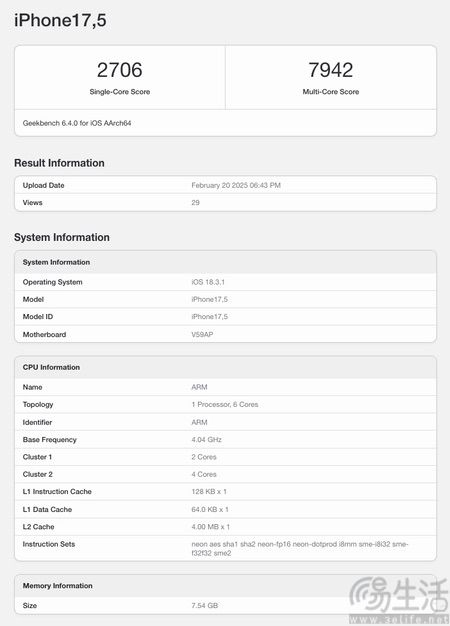The width and height of the screenshot is (450, 626).
Task: Select the 7942 multi-core score
Action: tap(331, 70)
